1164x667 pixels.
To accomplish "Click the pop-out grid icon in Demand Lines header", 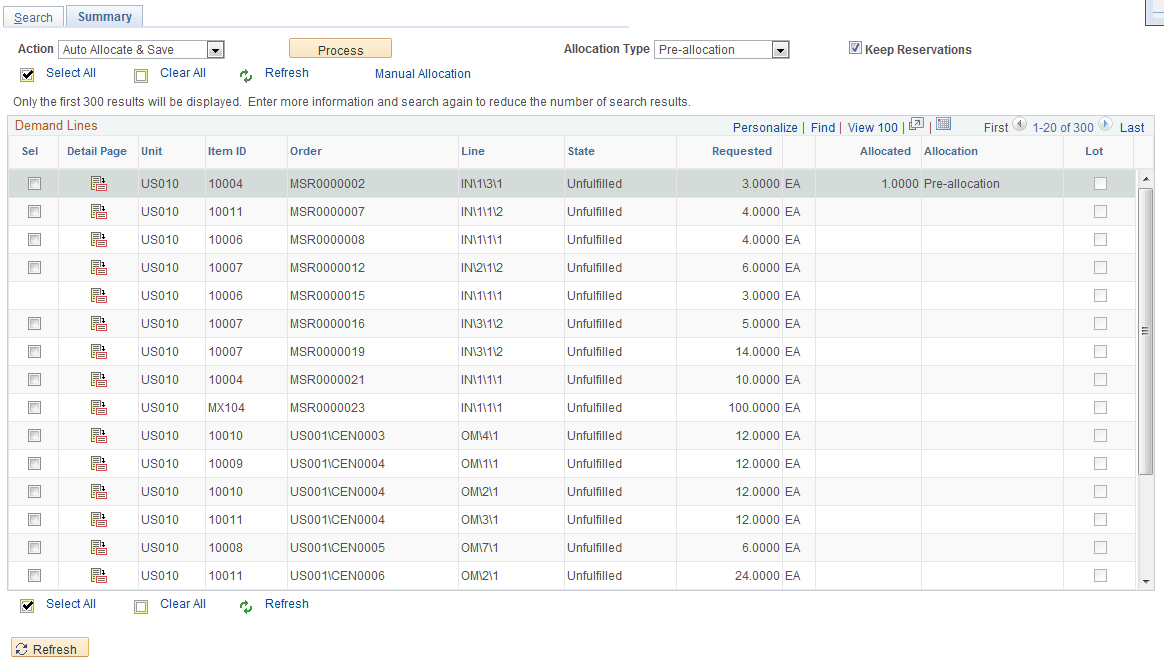I will pyautogui.click(x=915, y=124).
